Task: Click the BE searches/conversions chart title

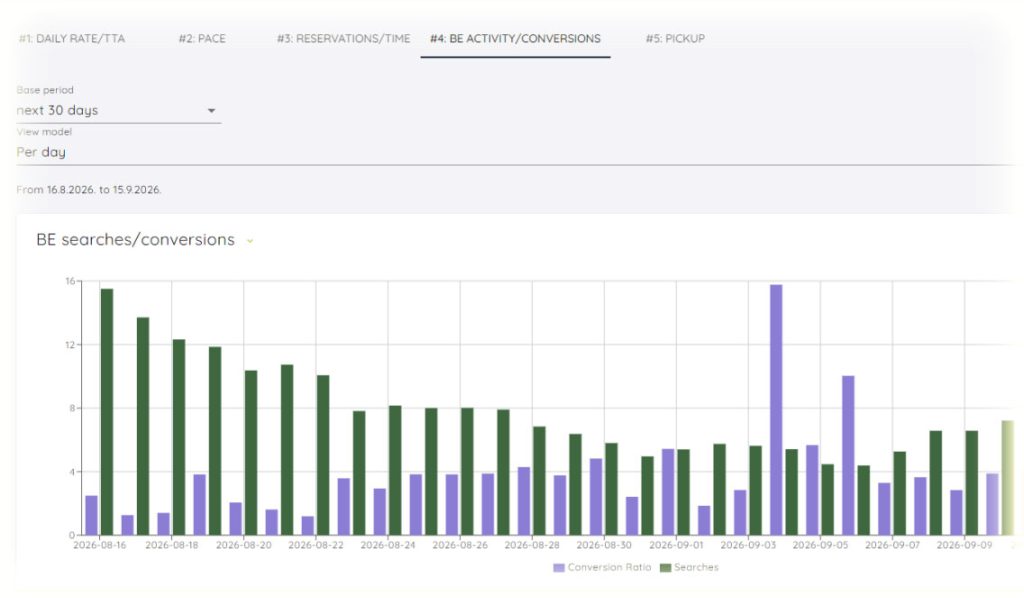Action: 135,240
